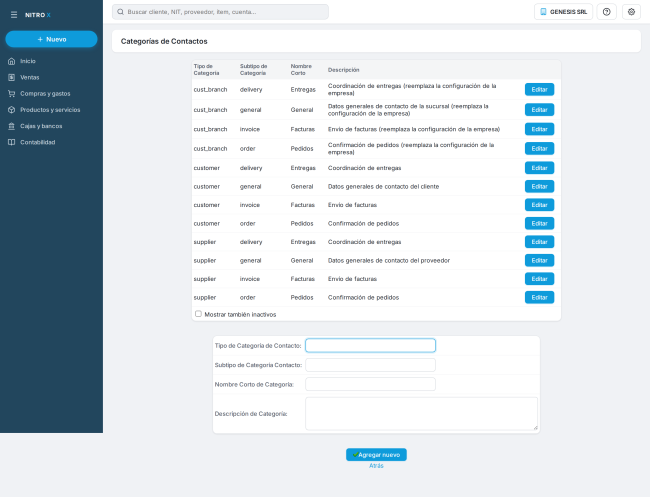Focus the top search field
Image resolution: width=650 pixels, height=497 pixels.
click(221, 12)
